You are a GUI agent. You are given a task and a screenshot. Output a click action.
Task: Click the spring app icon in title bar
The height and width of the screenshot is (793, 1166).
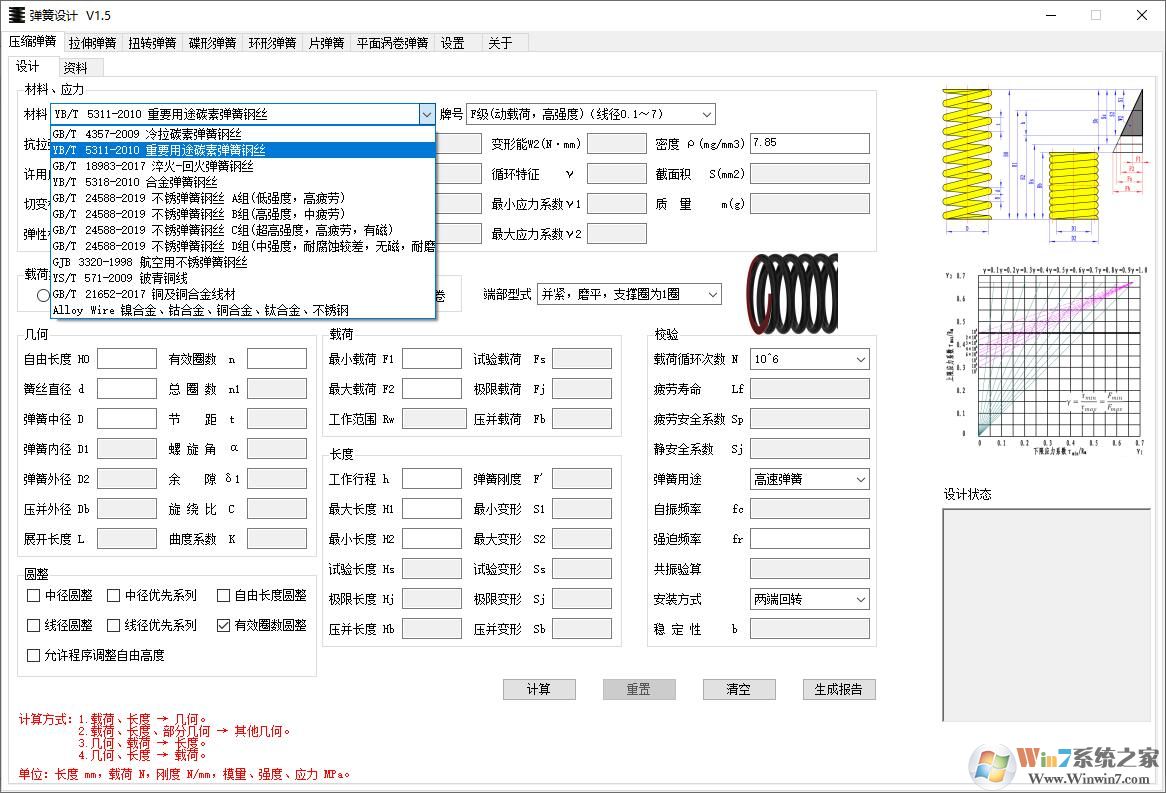pos(16,15)
